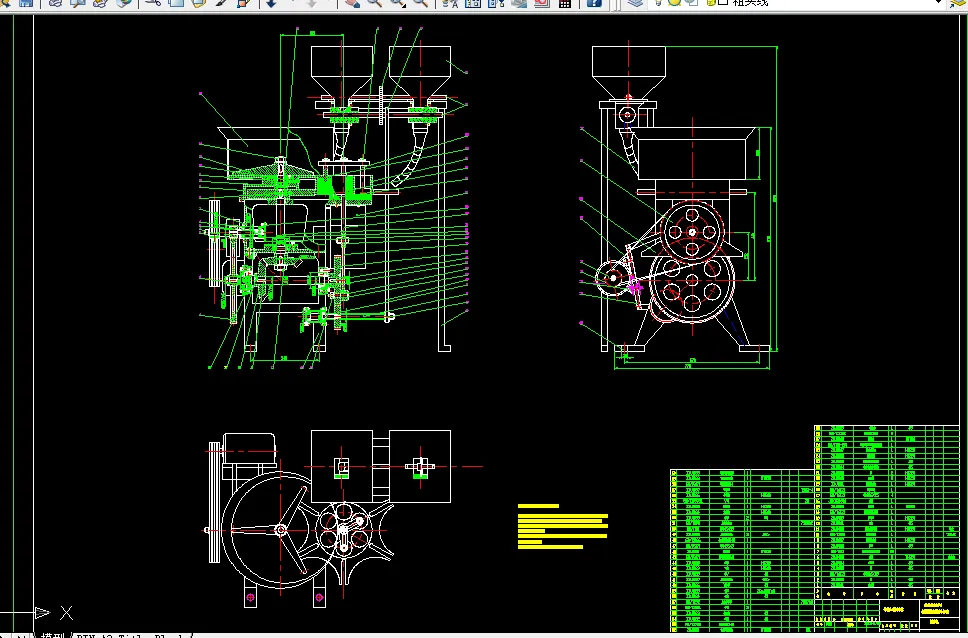Open the Sheet Set Manager icon
Screen dimensions: 968x638
[519, 3]
